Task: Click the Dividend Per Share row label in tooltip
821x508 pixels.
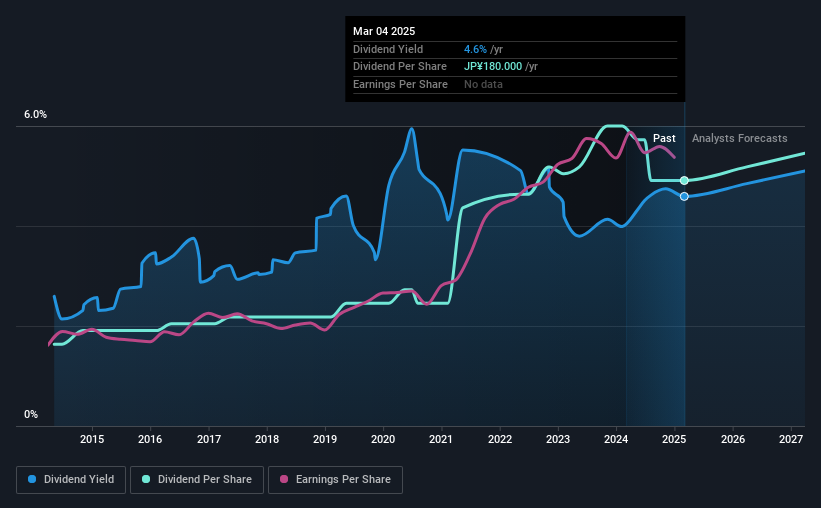Action: [400, 67]
